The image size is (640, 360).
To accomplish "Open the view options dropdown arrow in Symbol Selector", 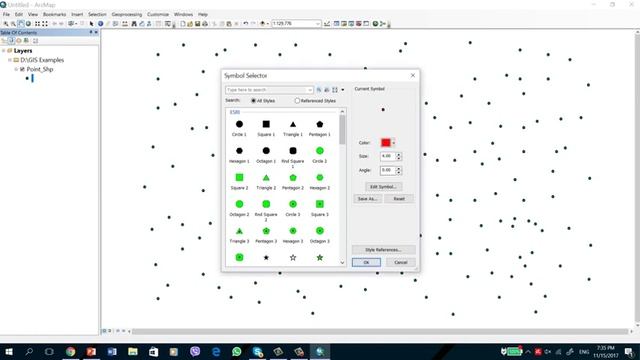I will 342,90.
